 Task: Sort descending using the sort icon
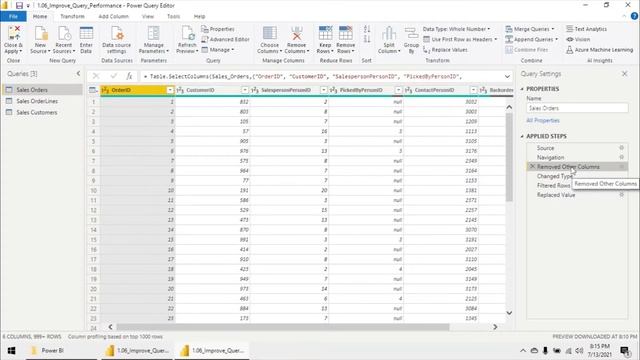(x=367, y=39)
